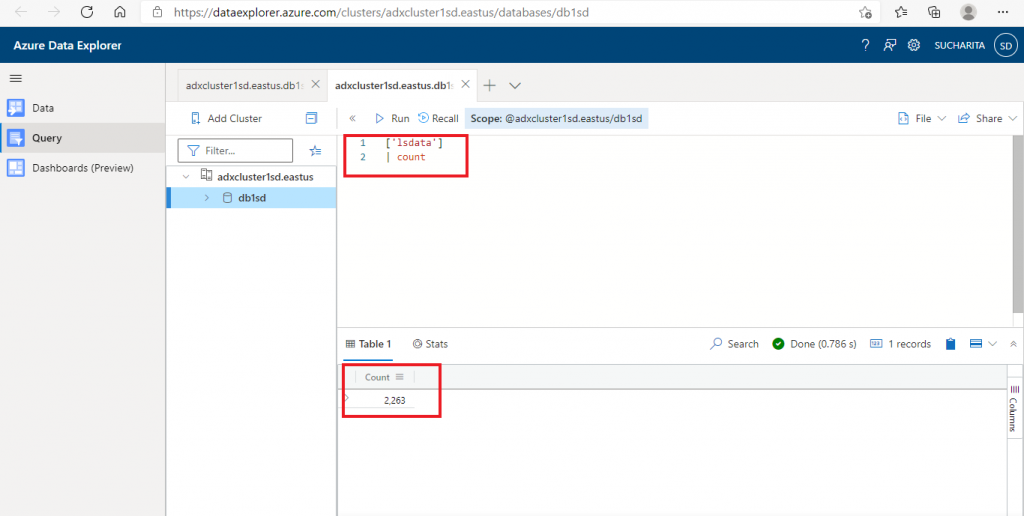Click the count operator on line 2
1024x516 pixels.
[411, 157]
